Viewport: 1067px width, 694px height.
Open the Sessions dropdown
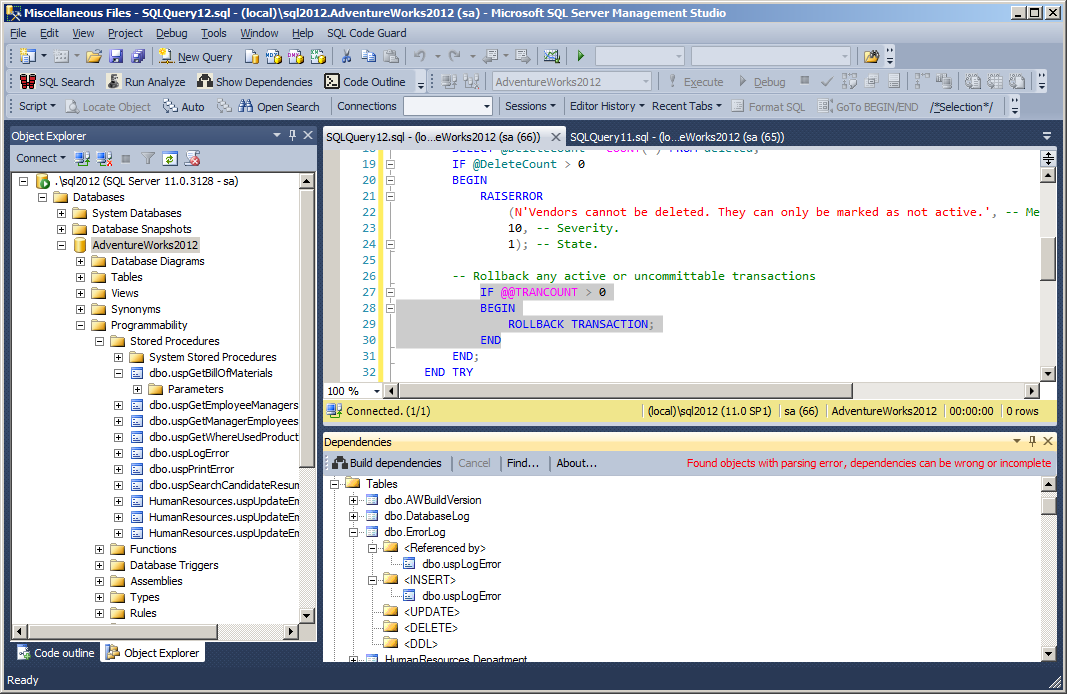click(x=530, y=106)
